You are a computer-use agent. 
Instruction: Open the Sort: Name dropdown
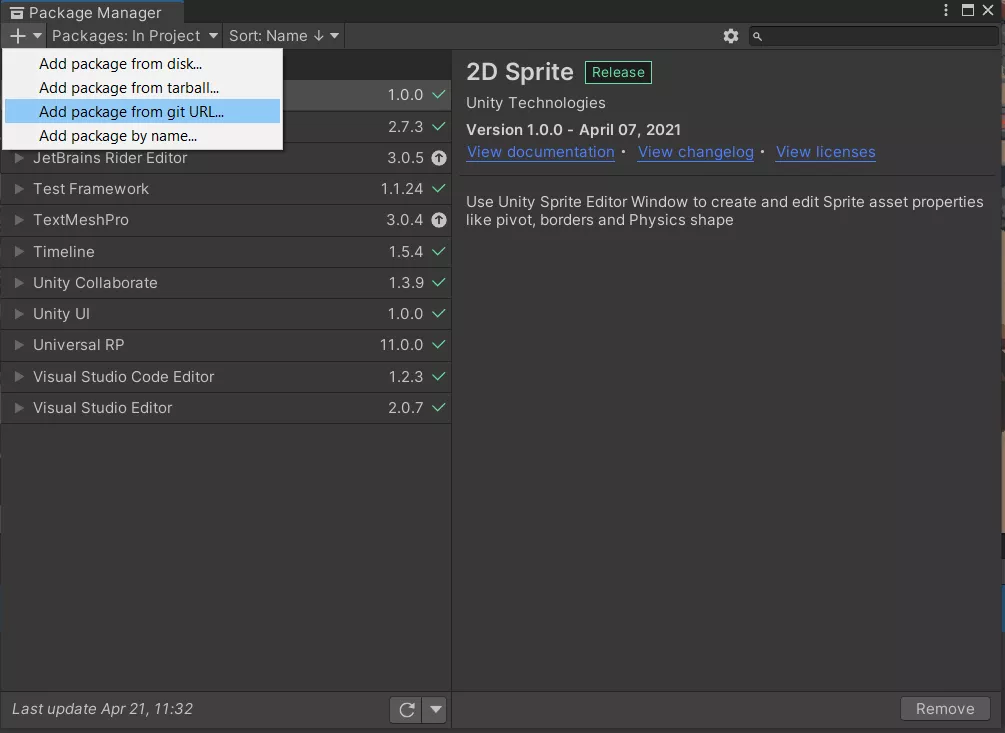point(284,36)
